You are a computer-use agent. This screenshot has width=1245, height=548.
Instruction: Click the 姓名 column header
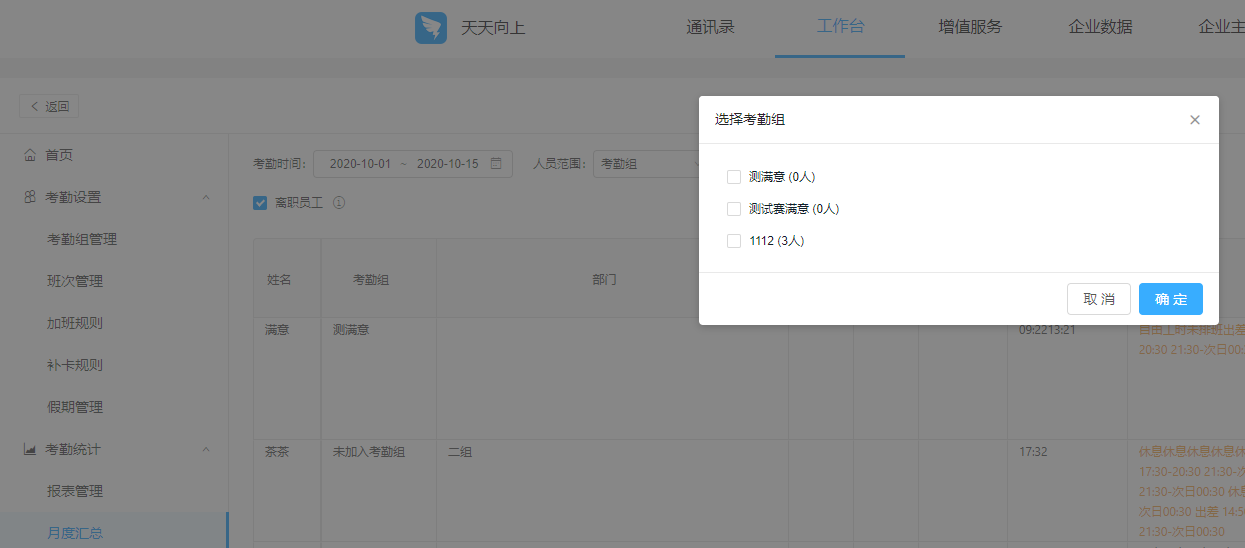[x=279, y=280]
